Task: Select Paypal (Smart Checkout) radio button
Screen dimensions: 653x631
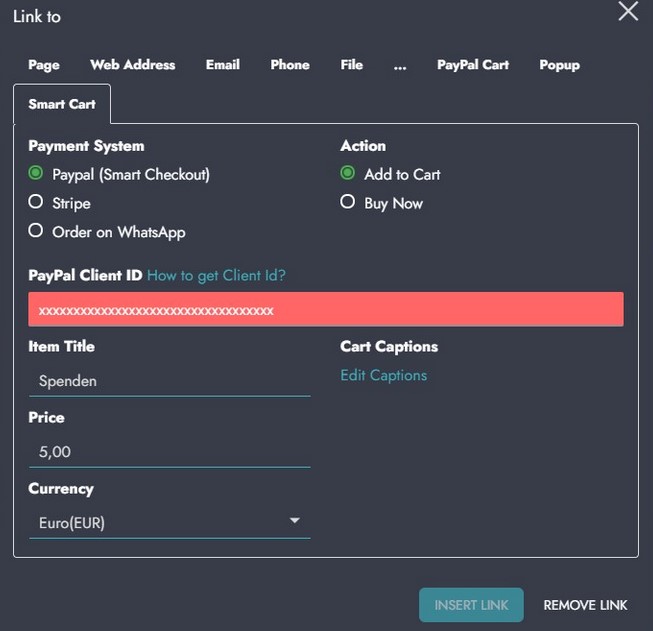Action: (x=36, y=174)
